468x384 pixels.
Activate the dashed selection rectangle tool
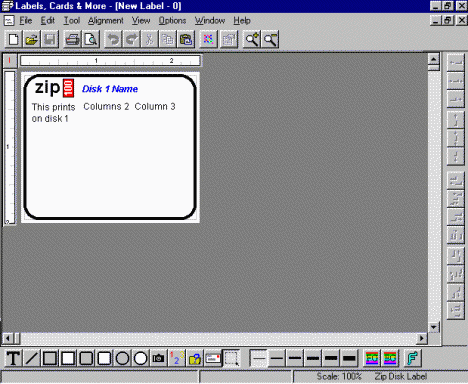(x=231, y=359)
